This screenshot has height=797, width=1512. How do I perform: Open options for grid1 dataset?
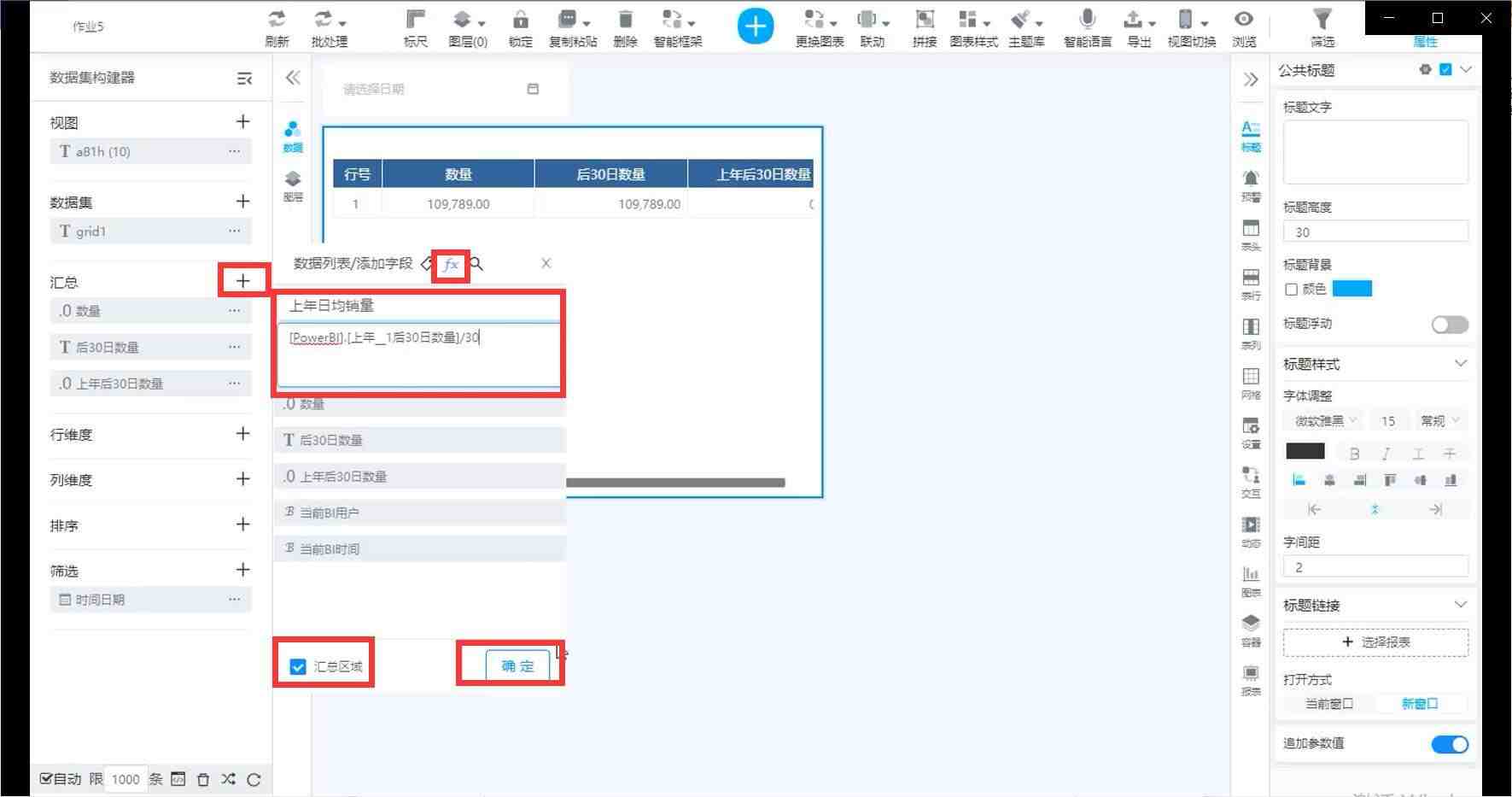click(234, 231)
